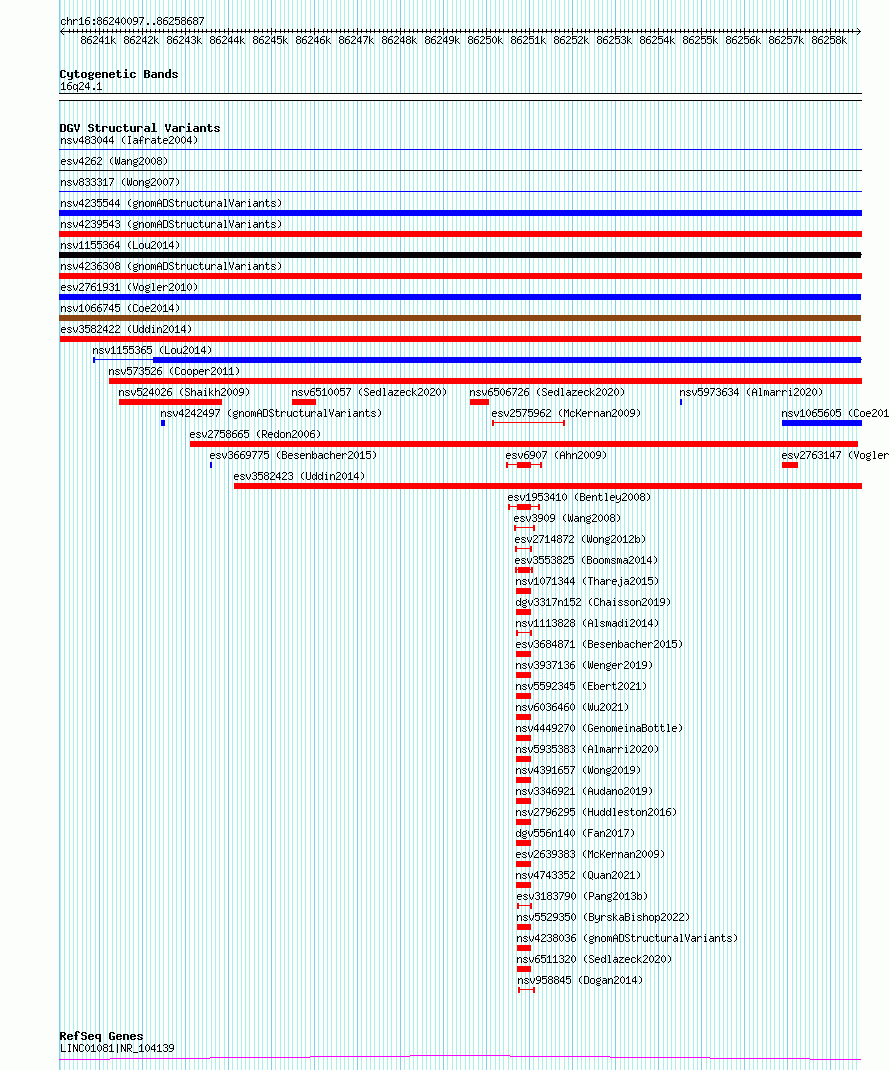Image resolution: width=890 pixels, height=1070 pixels.
Task: Select esv2763147 Vogler variant label
Action: tap(835, 455)
